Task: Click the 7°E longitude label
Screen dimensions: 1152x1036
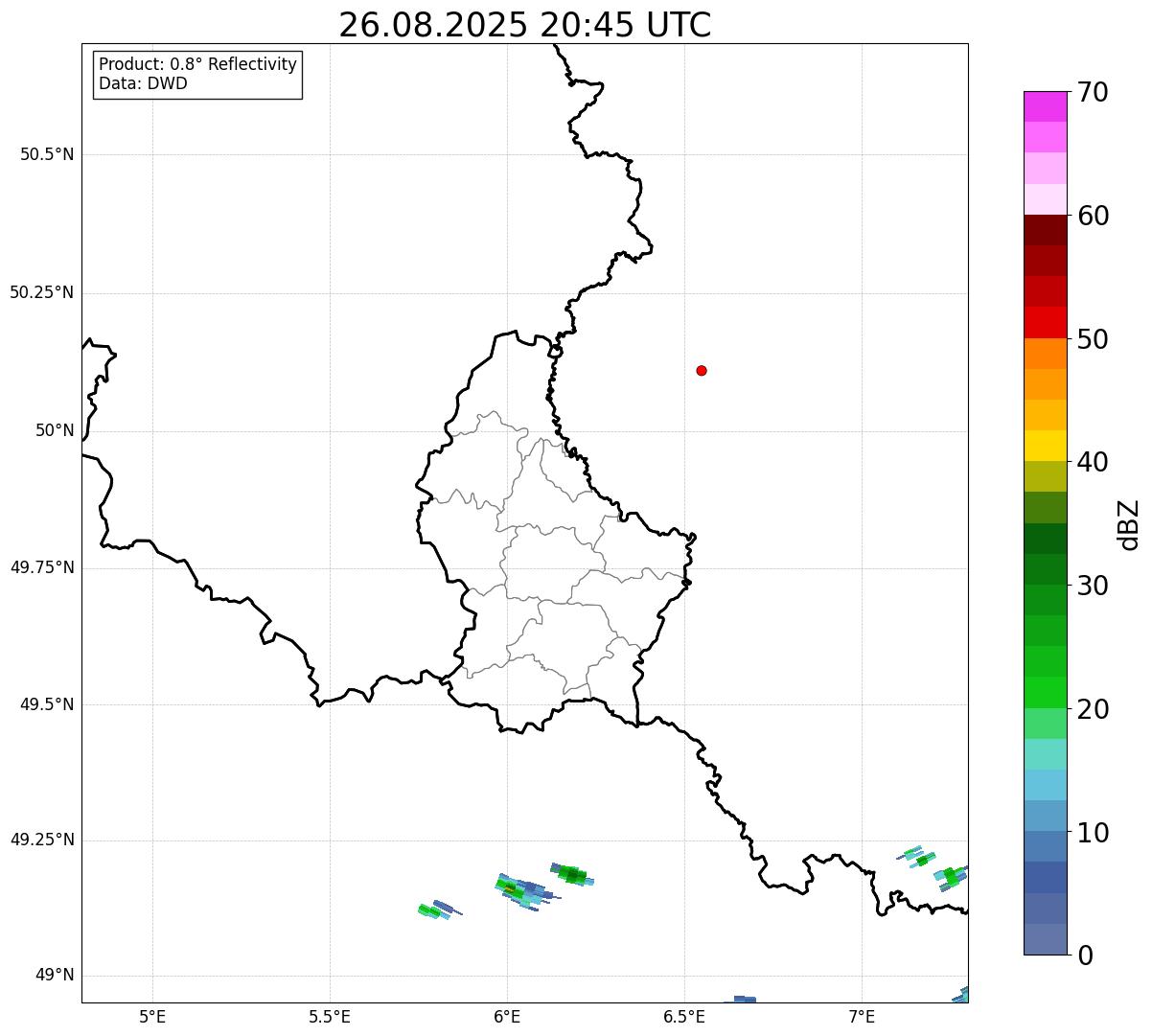Action: (862, 1016)
